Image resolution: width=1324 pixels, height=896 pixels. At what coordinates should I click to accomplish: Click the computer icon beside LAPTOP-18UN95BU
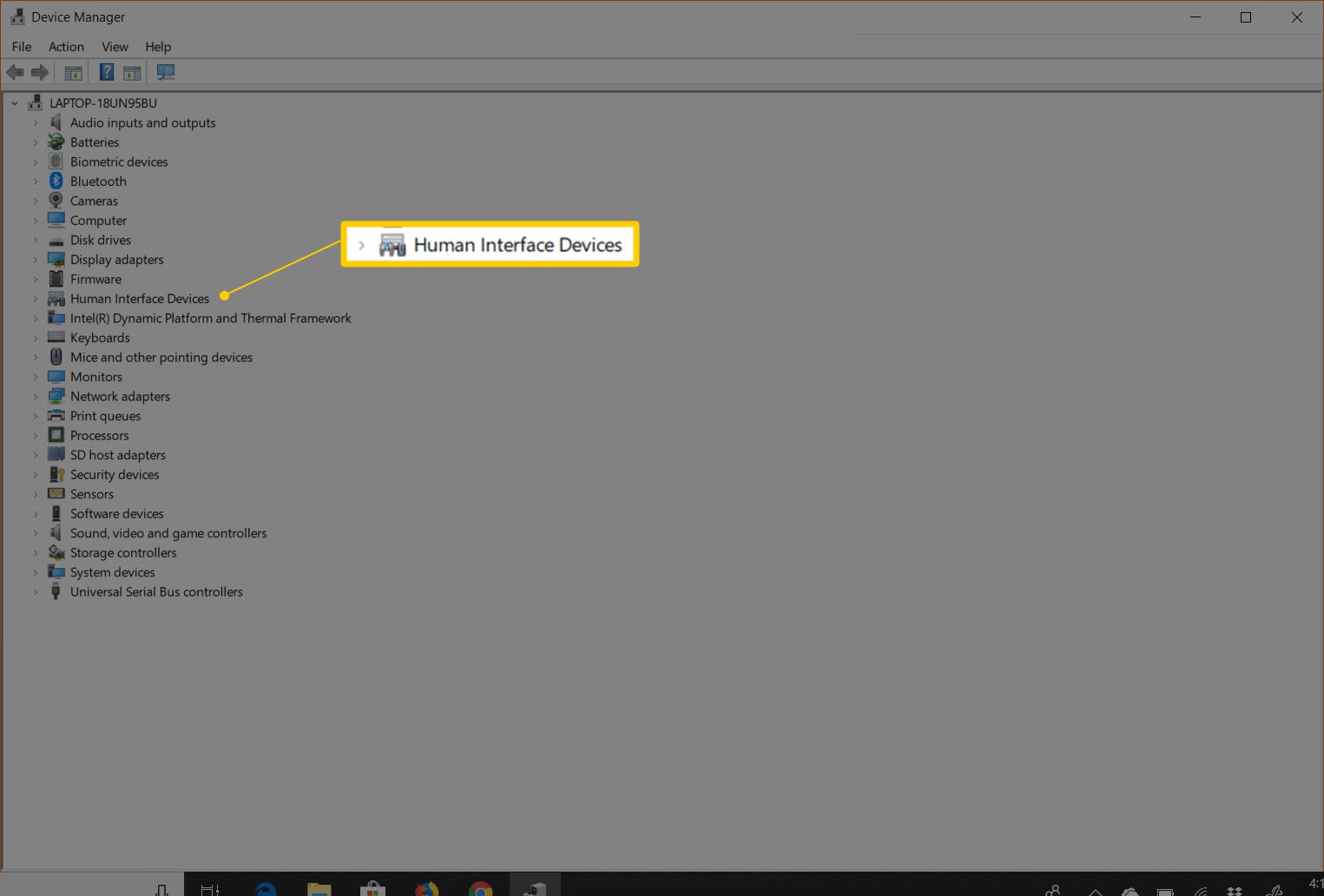click(x=35, y=102)
